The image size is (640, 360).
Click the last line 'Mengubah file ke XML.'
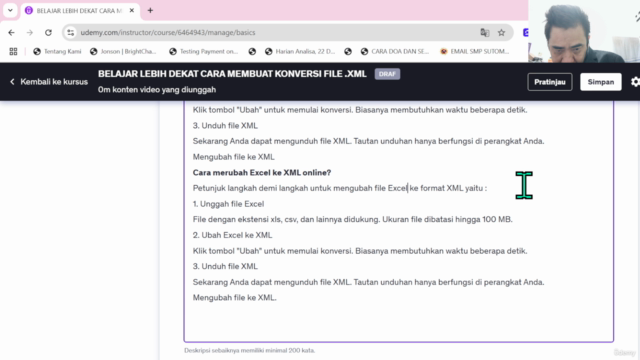coord(234,298)
